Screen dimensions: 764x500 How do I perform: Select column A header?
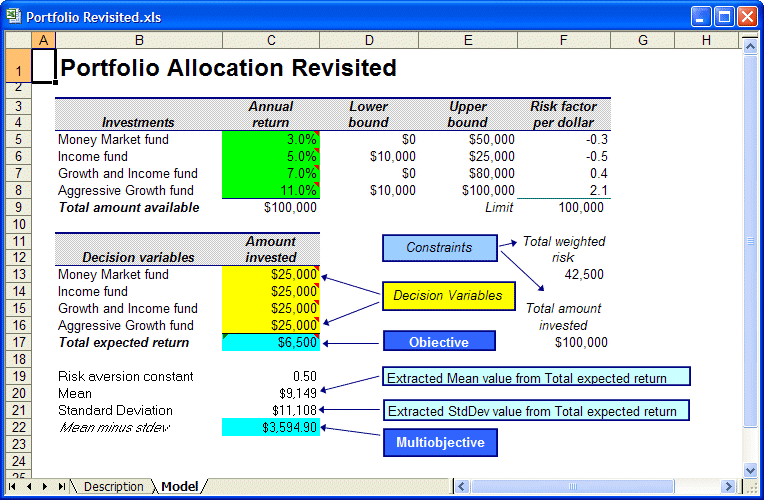point(43,40)
